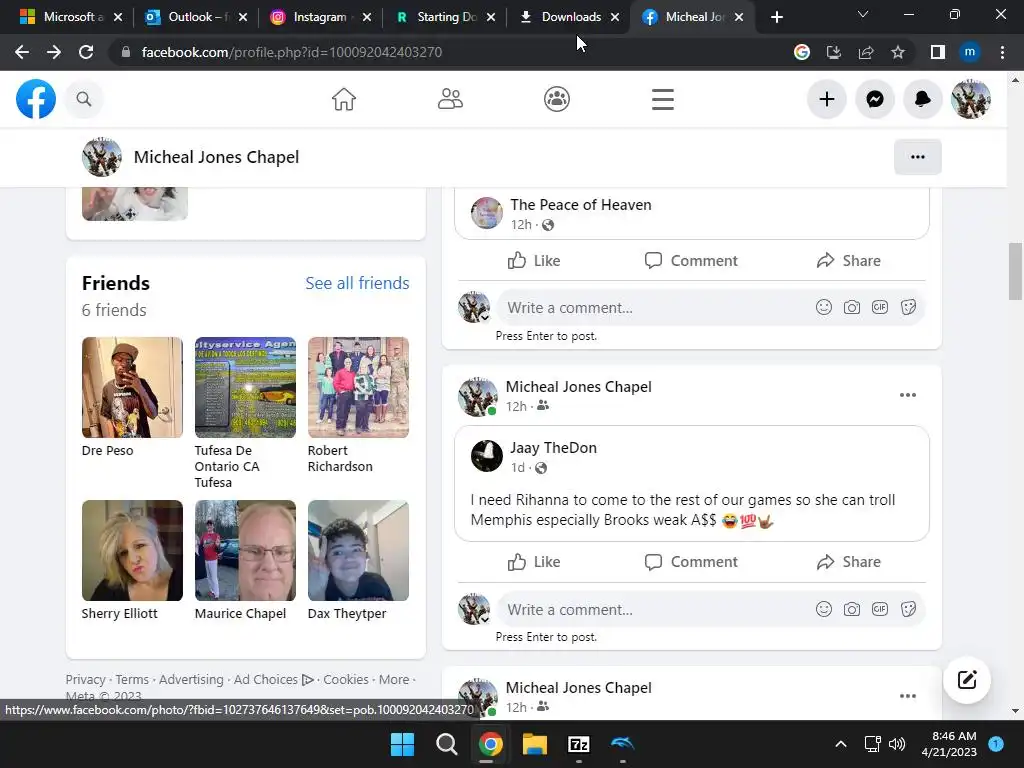The width and height of the screenshot is (1024, 768).
Task: Attach photo in Peace of Heaven comment box
Action: point(852,307)
